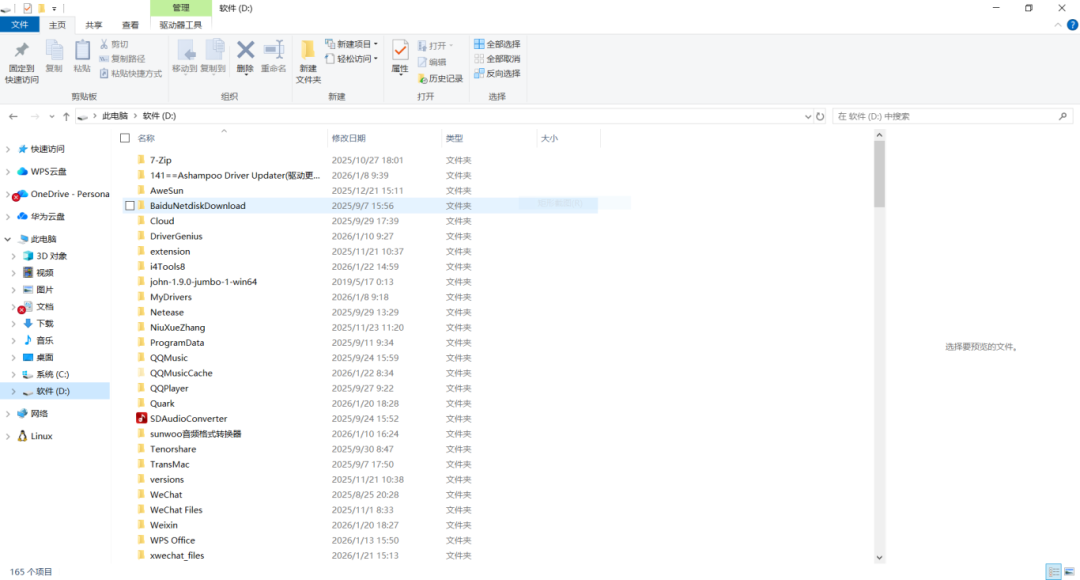Click the ribbon Edit icon

(x=422, y=62)
